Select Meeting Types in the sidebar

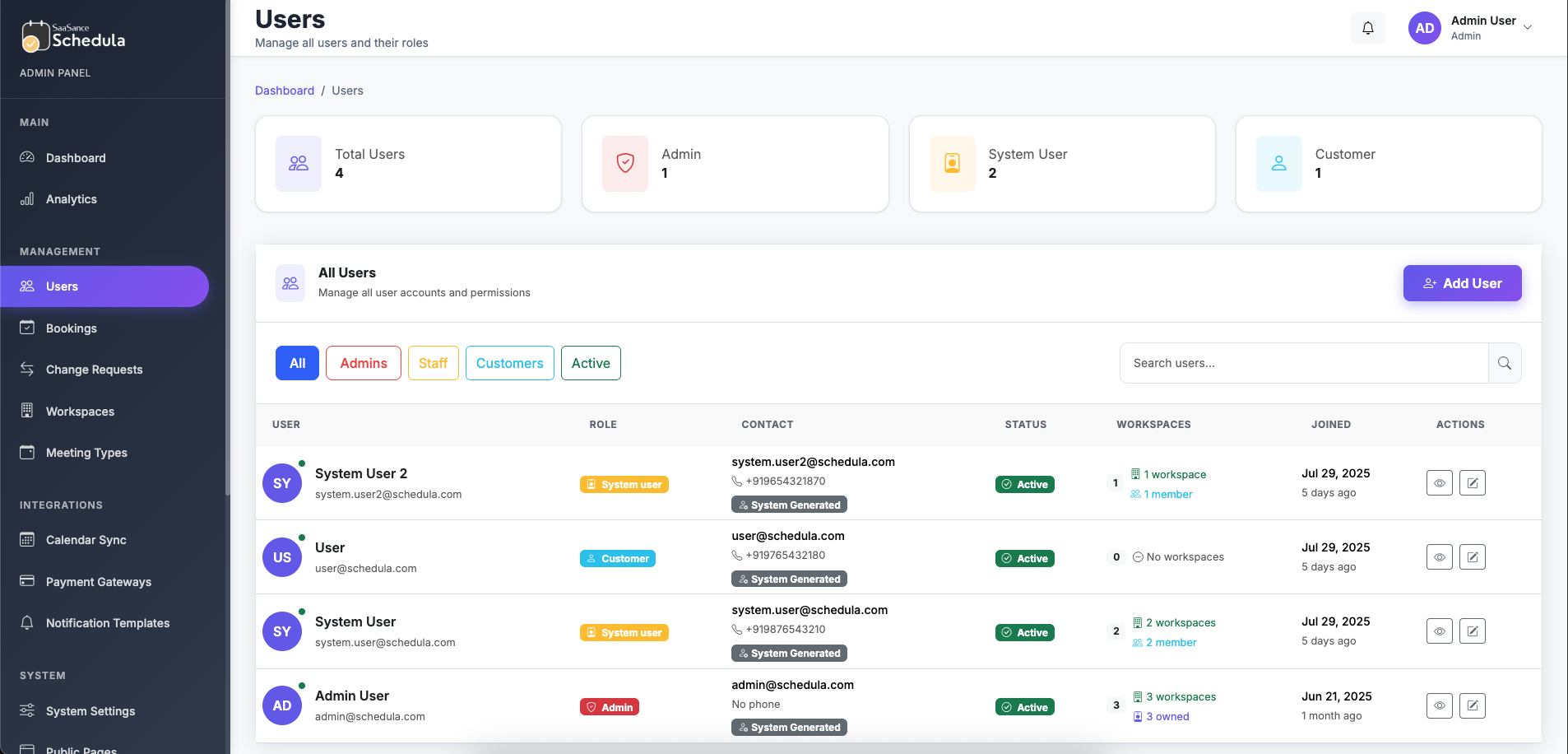pos(86,452)
